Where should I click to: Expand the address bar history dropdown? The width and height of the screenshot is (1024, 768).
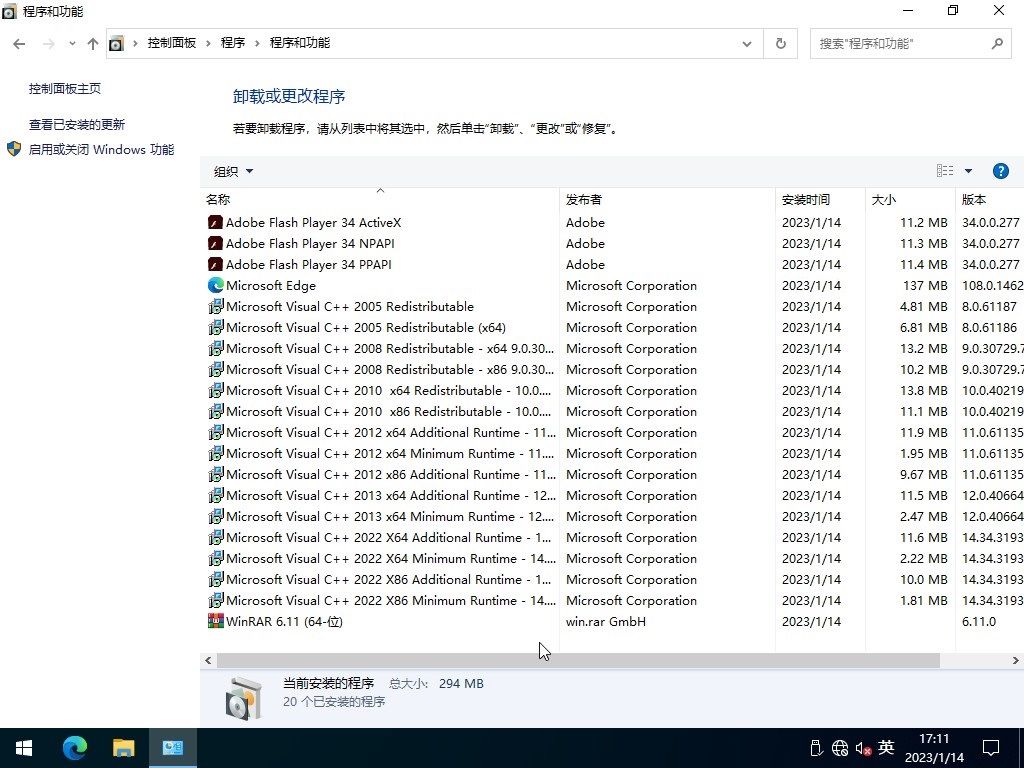coord(746,44)
